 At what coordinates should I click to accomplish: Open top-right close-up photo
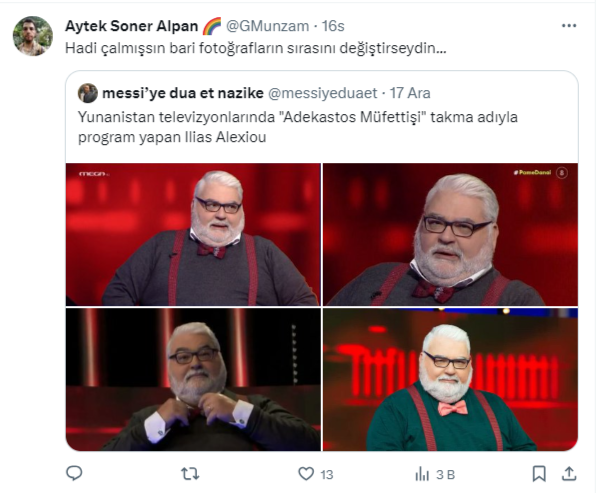[x=450, y=235]
